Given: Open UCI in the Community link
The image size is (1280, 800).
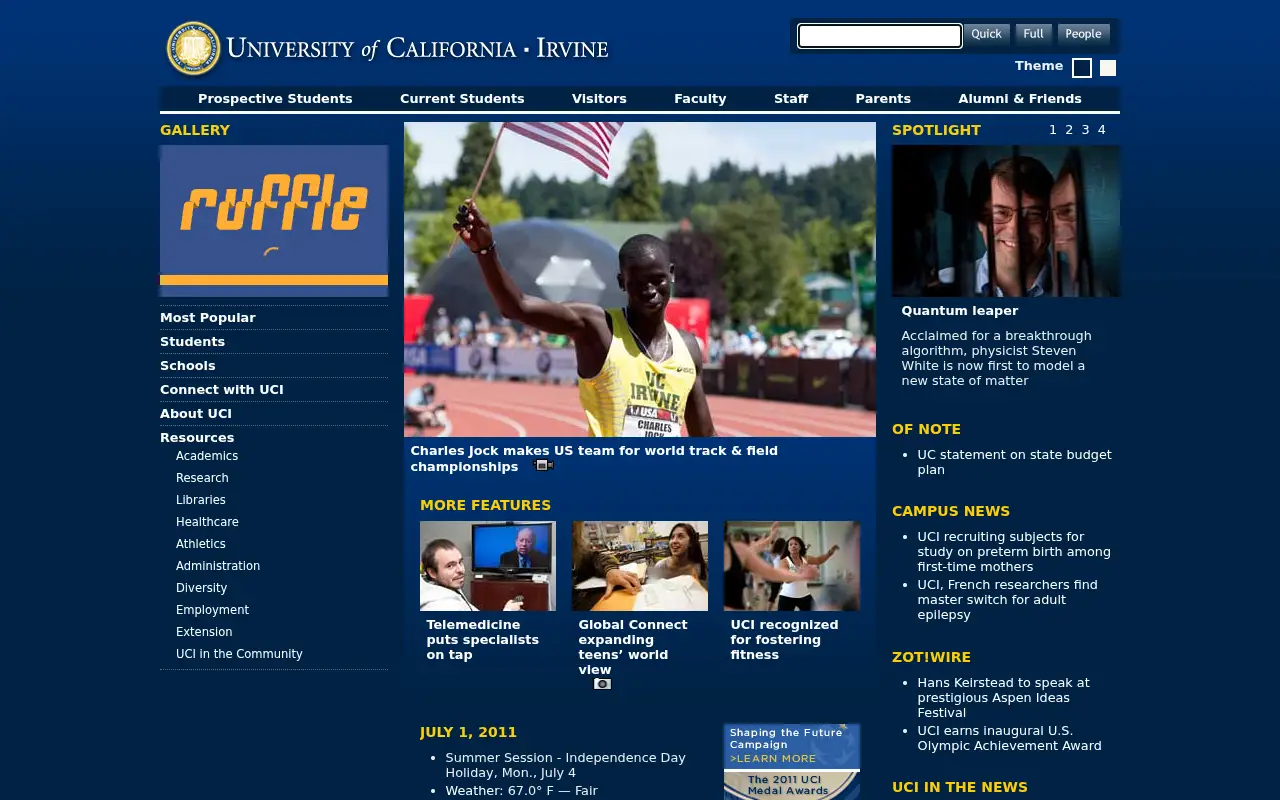Looking at the screenshot, I should (239, 654).
